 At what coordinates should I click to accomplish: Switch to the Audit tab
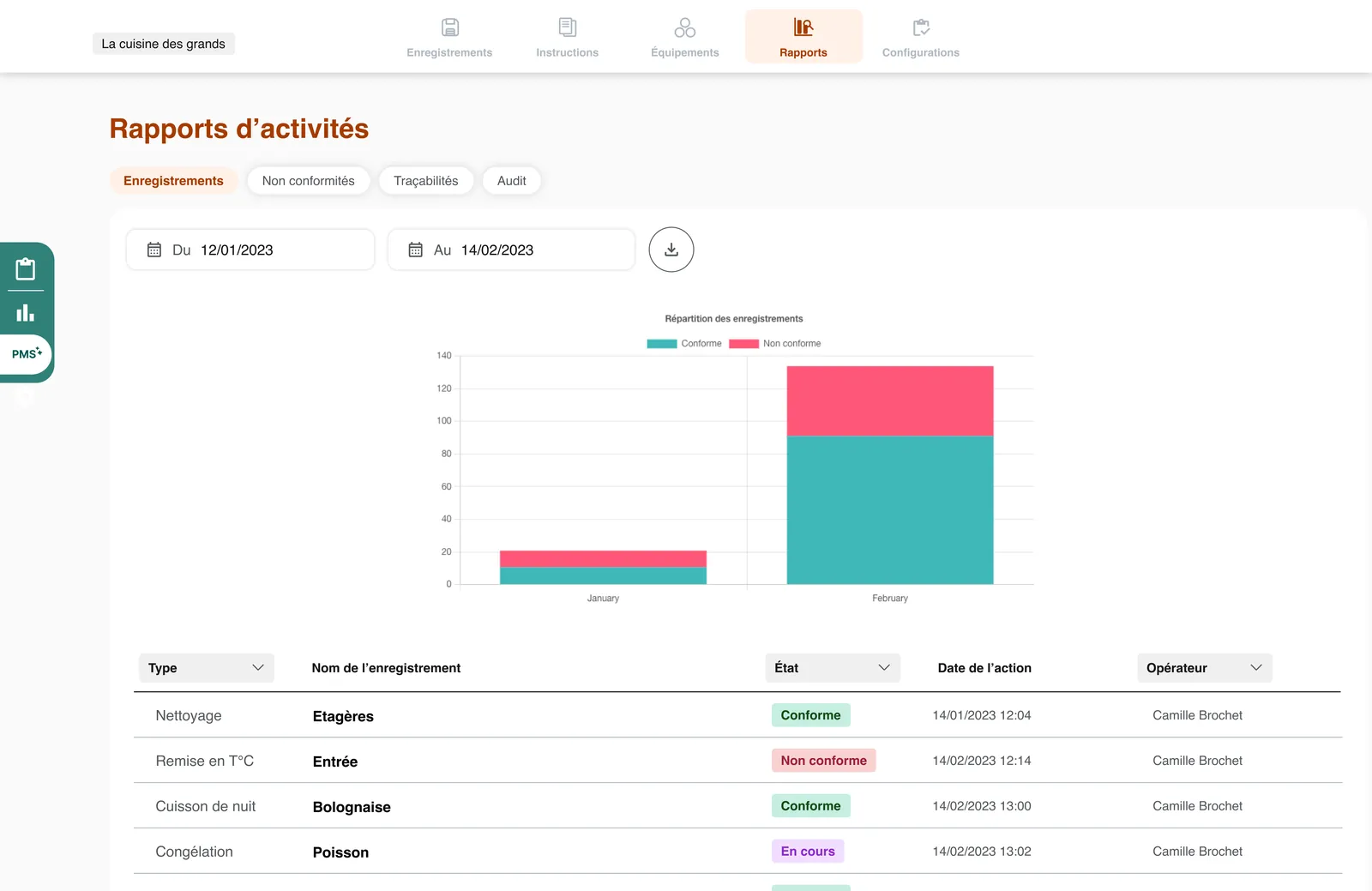click(x=512, y=181)
